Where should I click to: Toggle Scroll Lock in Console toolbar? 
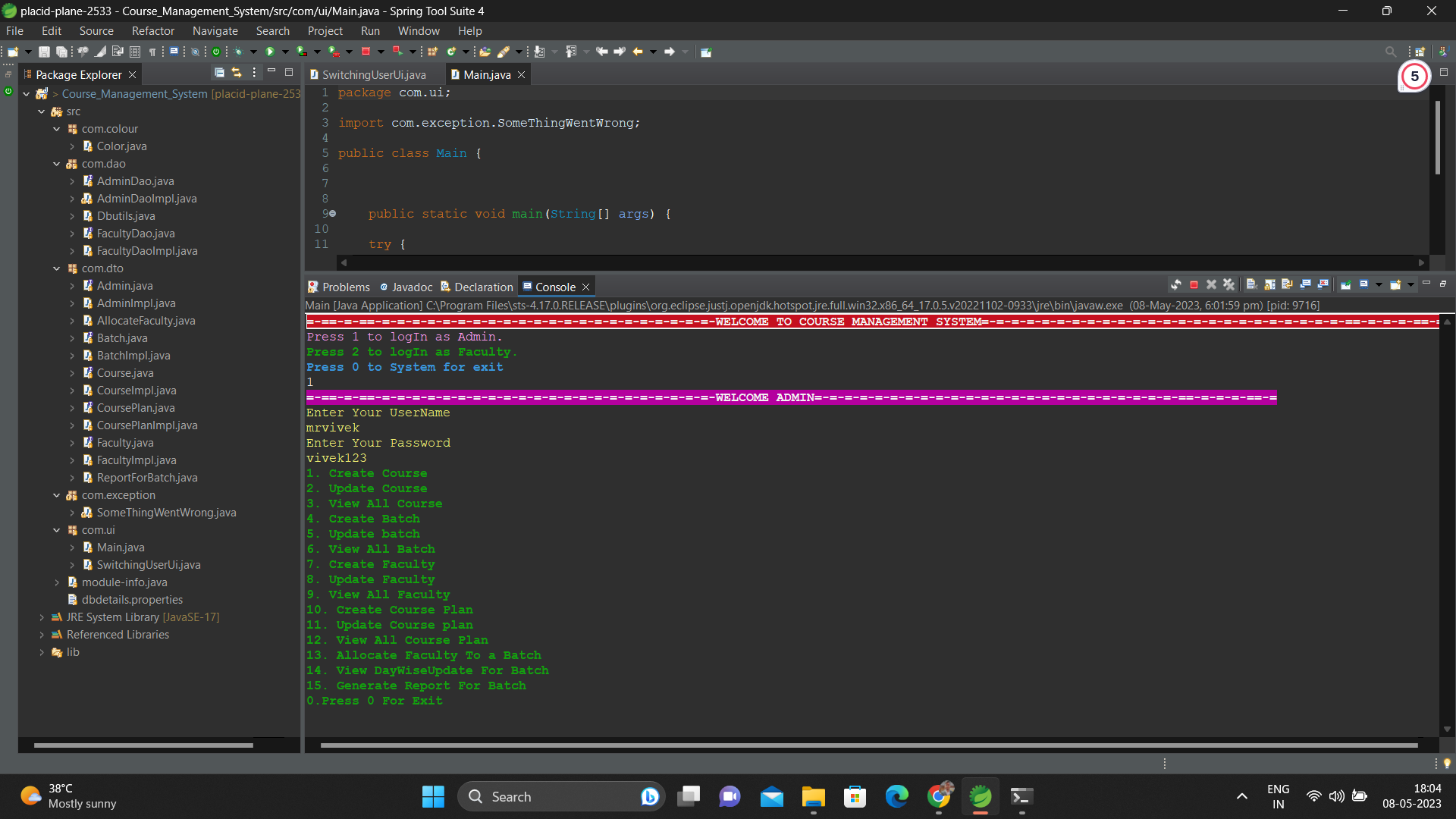click(x=1269, y=284)
